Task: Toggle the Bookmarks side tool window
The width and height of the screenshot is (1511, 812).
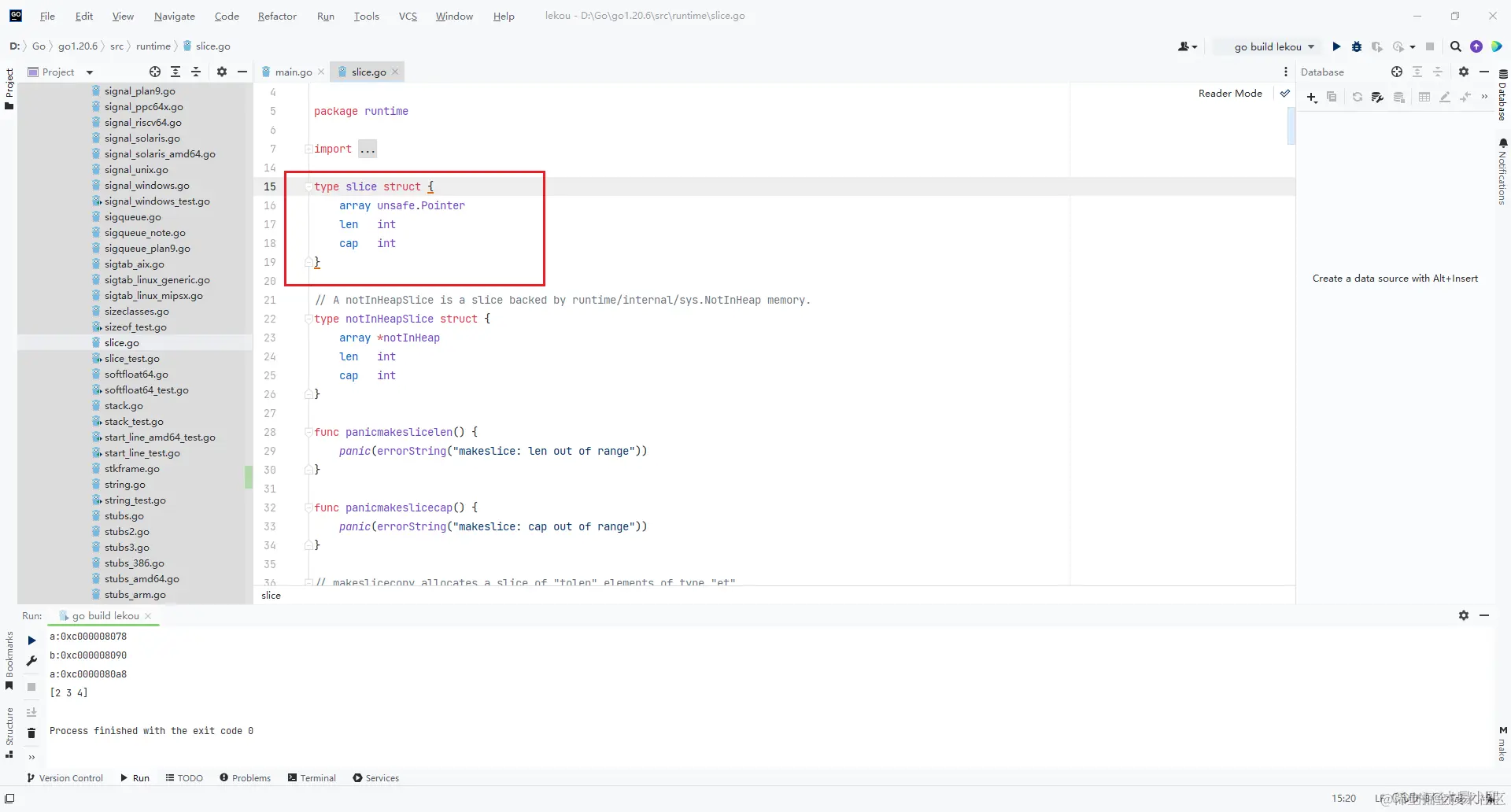Action: 9,661
